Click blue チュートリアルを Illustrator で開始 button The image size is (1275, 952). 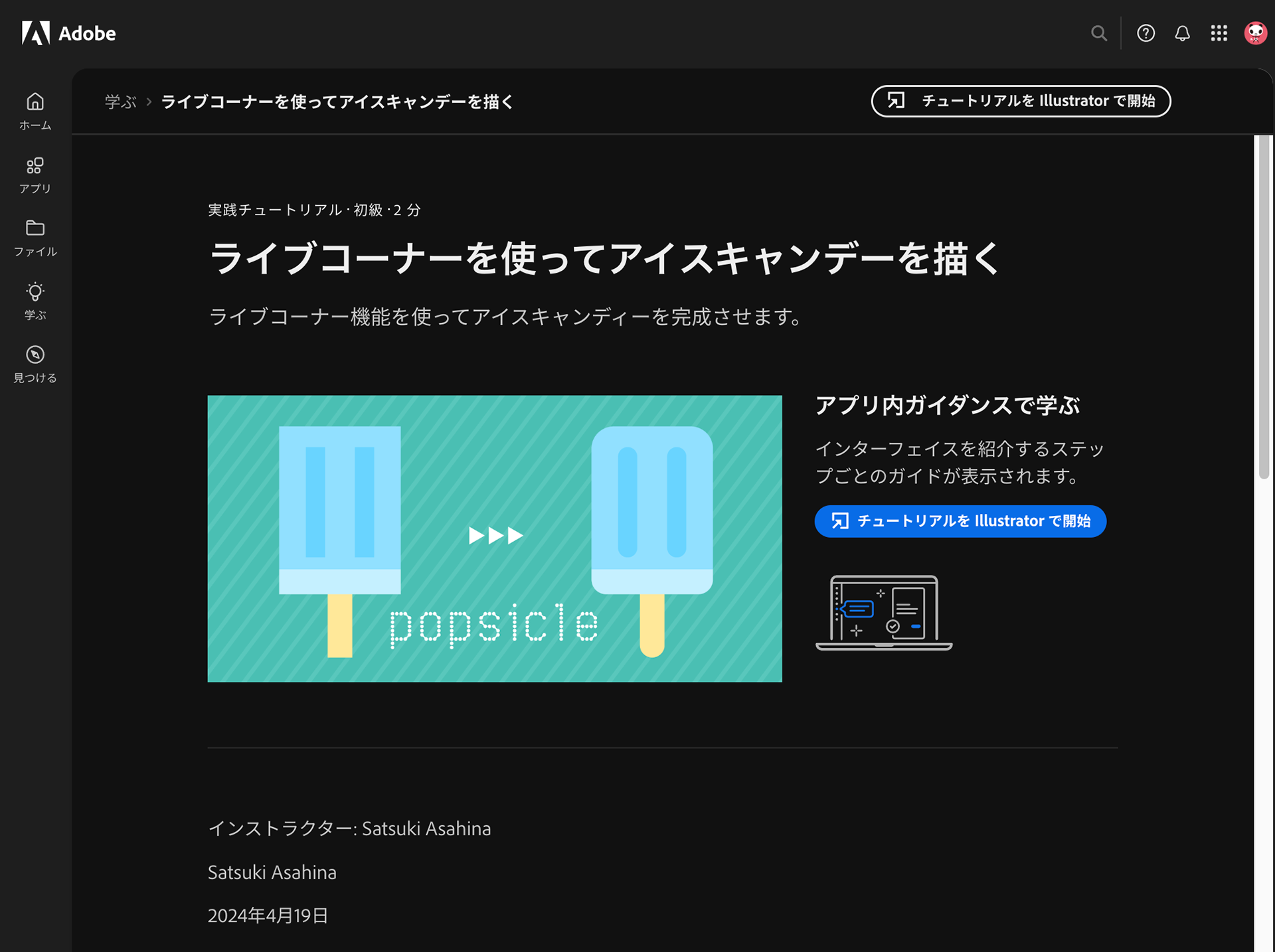click(960, 521)
